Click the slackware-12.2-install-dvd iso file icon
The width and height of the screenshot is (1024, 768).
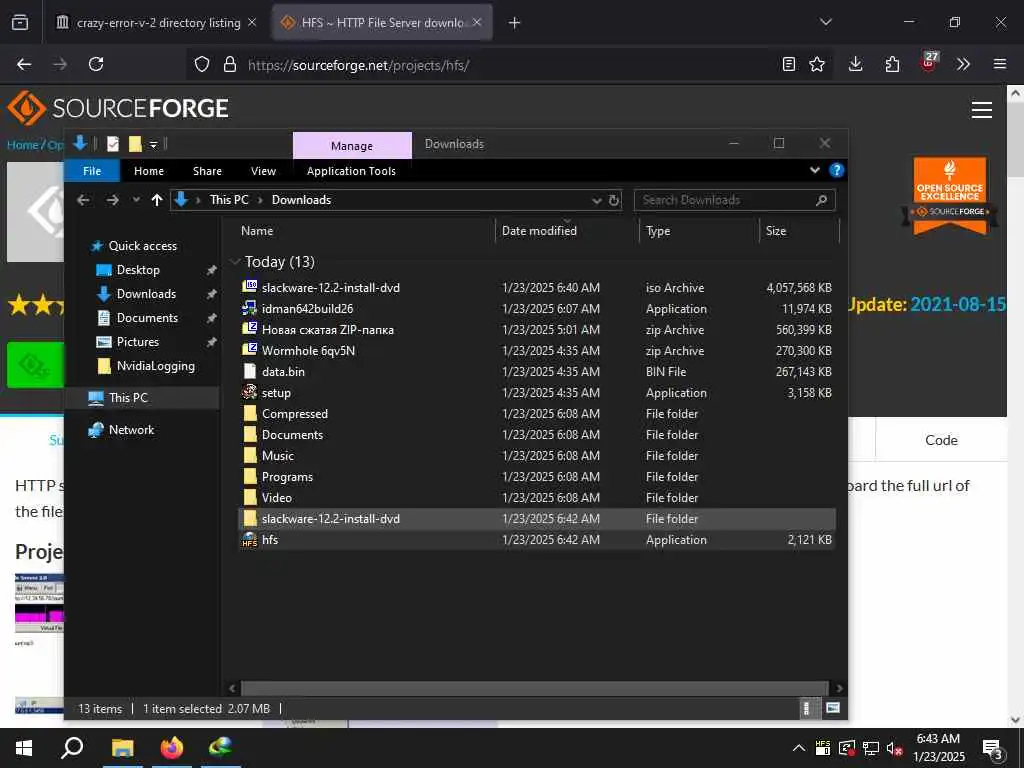click(x=249, y=286)
